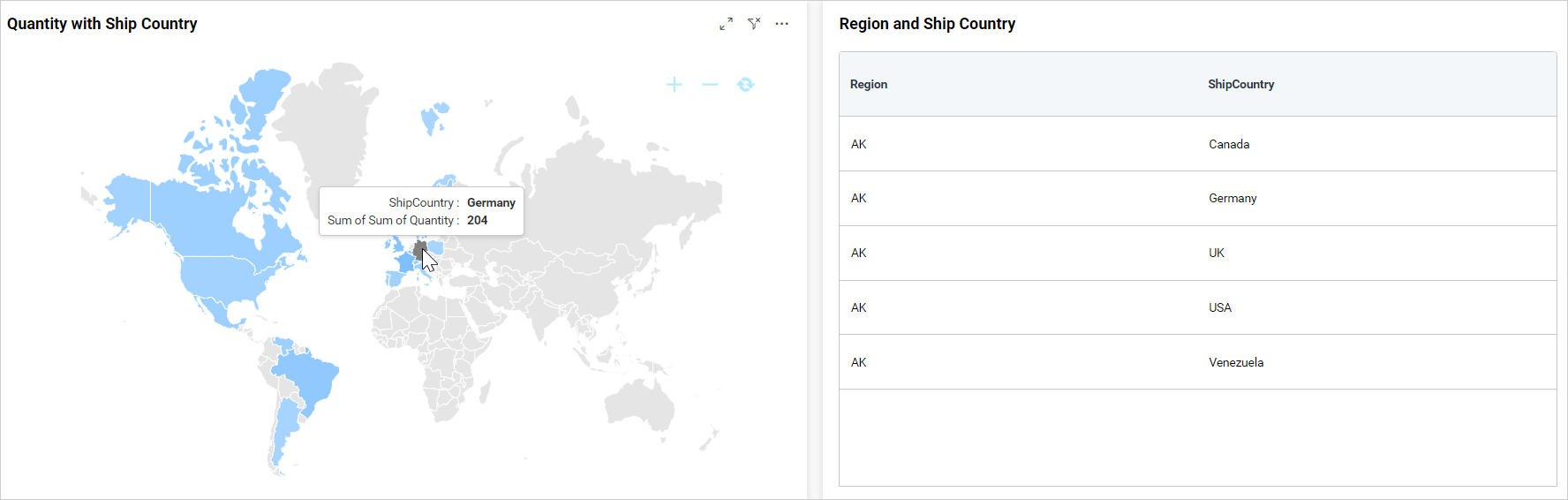Click the Germany cell in the table

click(1233, 199)
